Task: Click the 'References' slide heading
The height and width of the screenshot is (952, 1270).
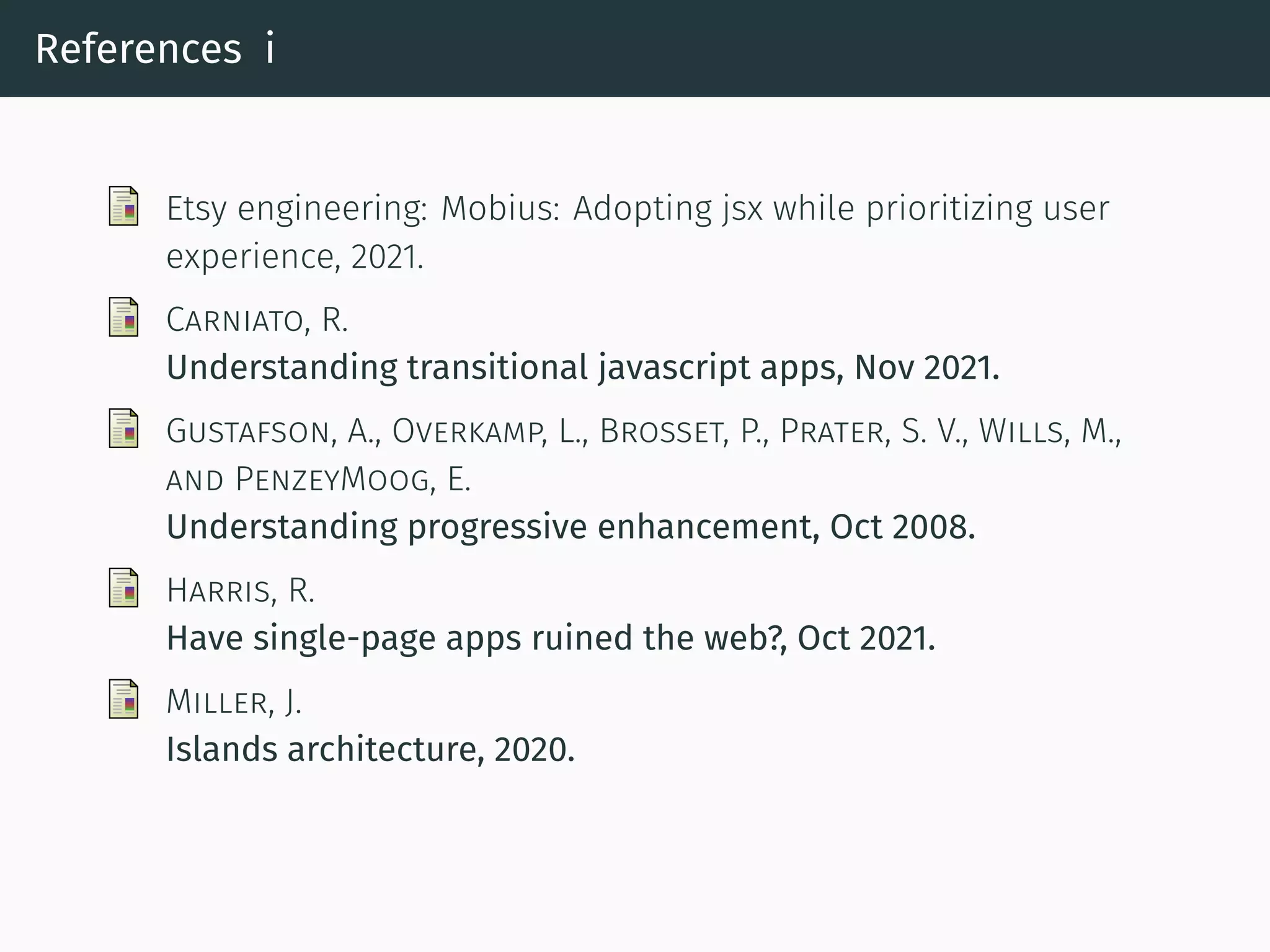Action: point(138,49)
